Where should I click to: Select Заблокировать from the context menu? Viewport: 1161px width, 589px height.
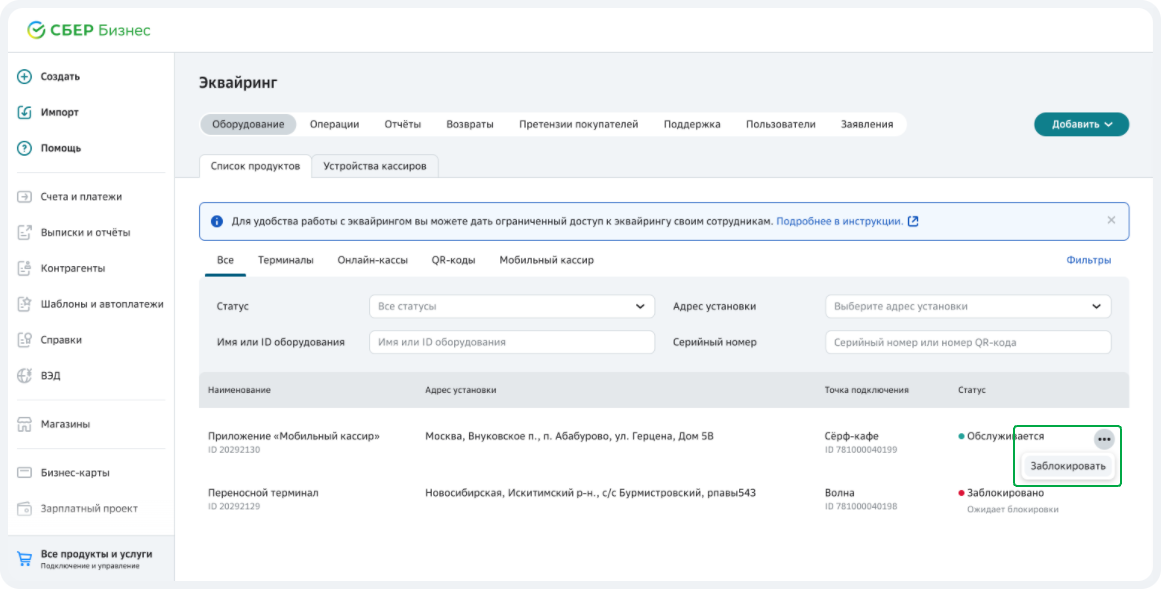pyautogui.click(x=1067, y=466)
